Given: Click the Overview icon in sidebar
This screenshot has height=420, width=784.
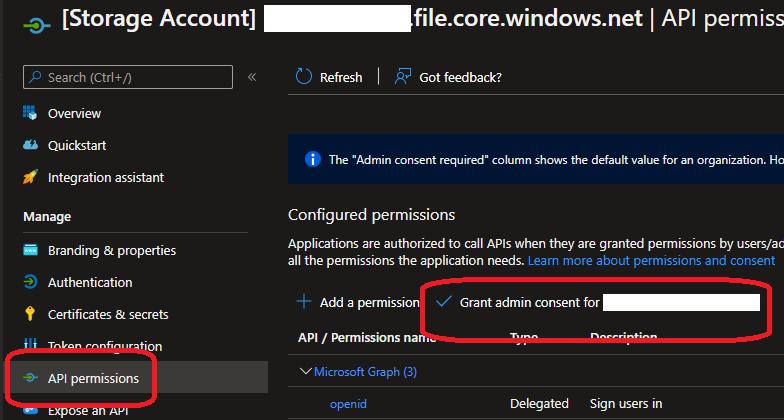Looking at the screenshot, I should 30,113.
